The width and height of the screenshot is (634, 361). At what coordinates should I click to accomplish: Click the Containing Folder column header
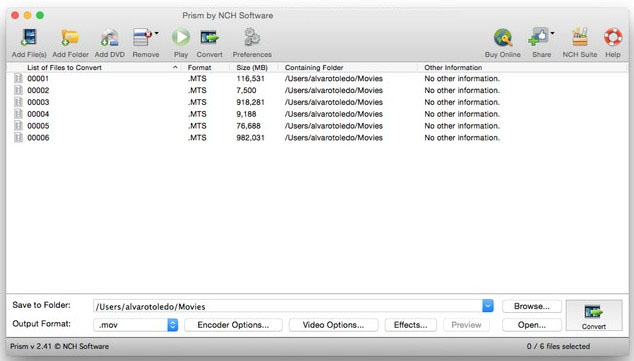pos(314,68)
